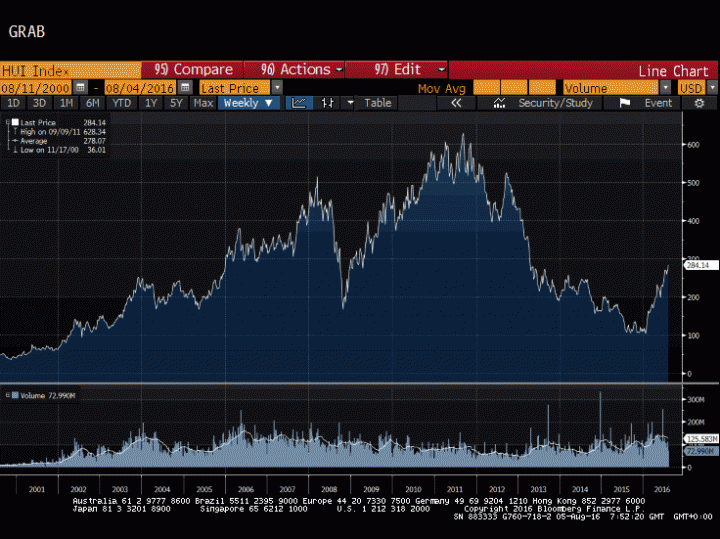Open calendar picker for start date
Screen dimensions: 720x539
[x=81, y=88]
